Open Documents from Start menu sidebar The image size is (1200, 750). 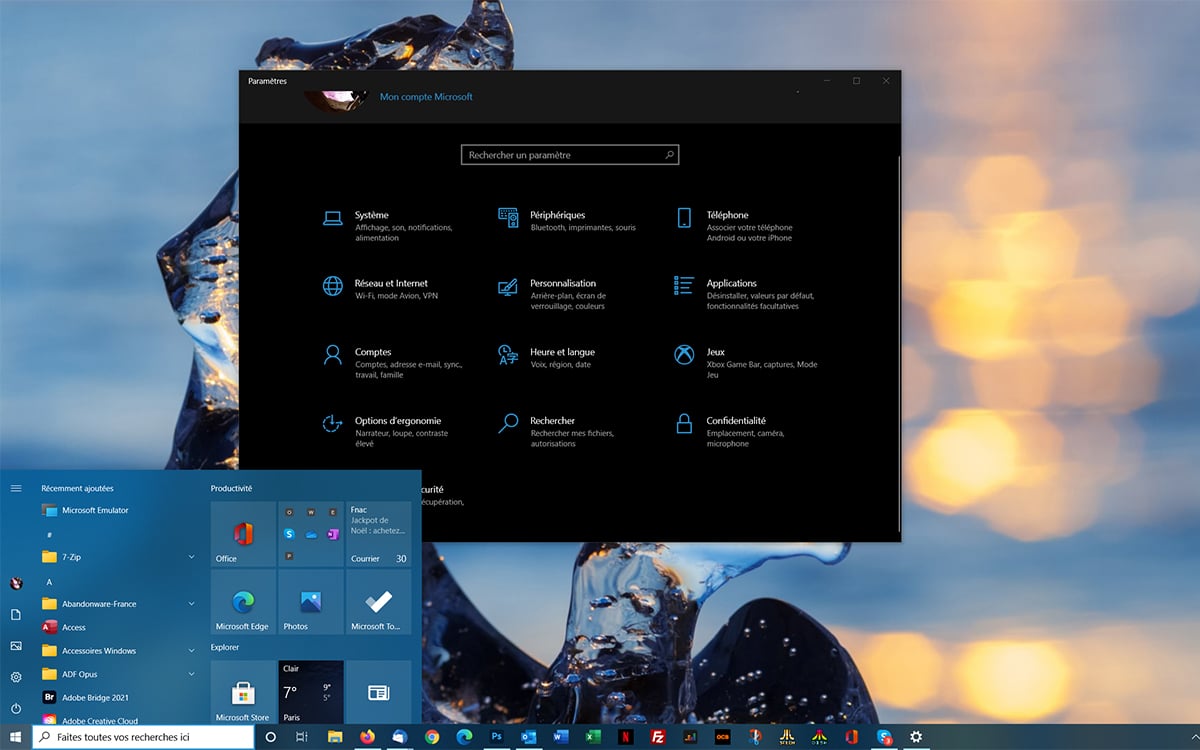(16, 614)
